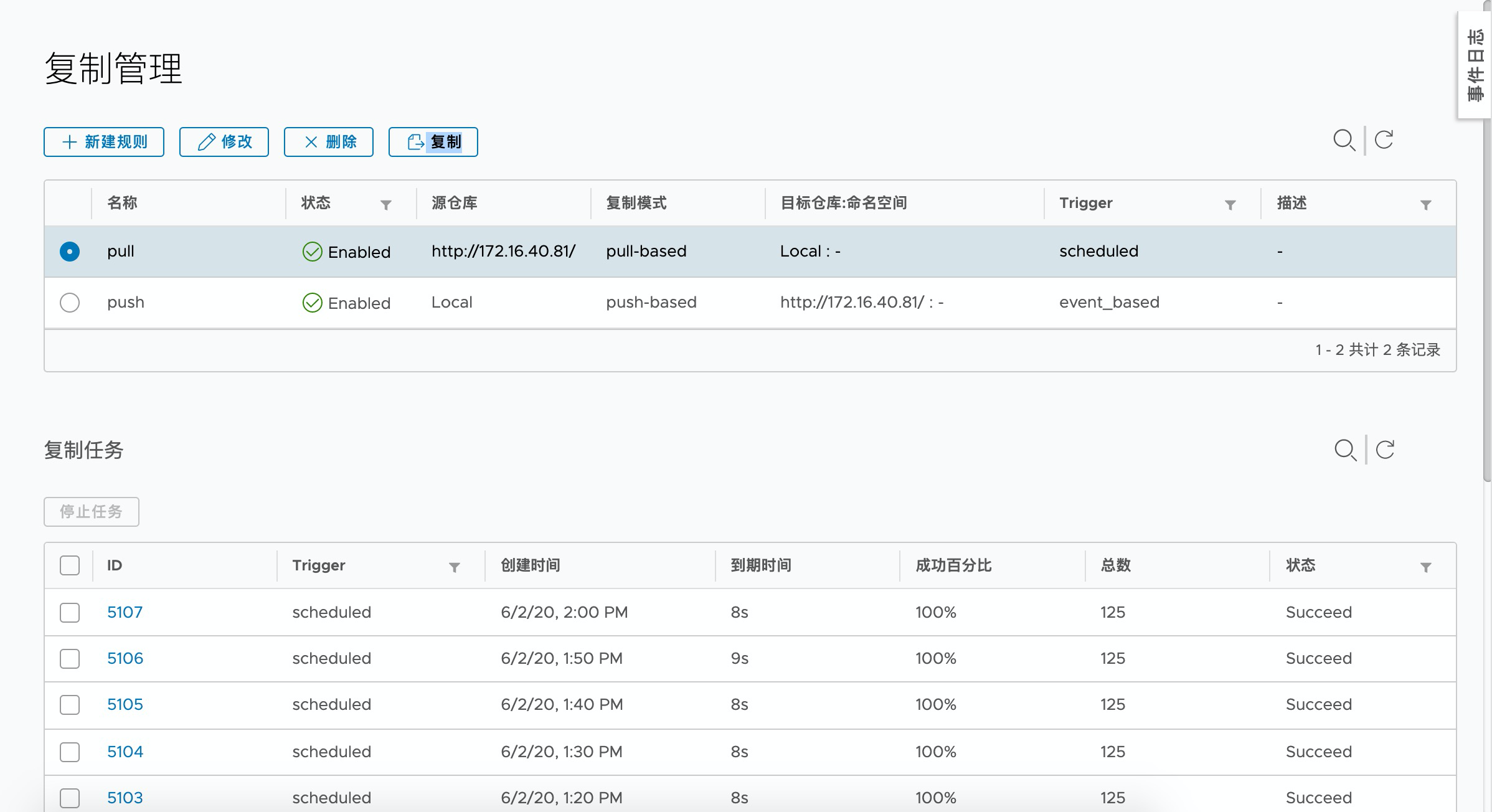
Task: Click the 新建规则 button
Action: pos(104,142)
